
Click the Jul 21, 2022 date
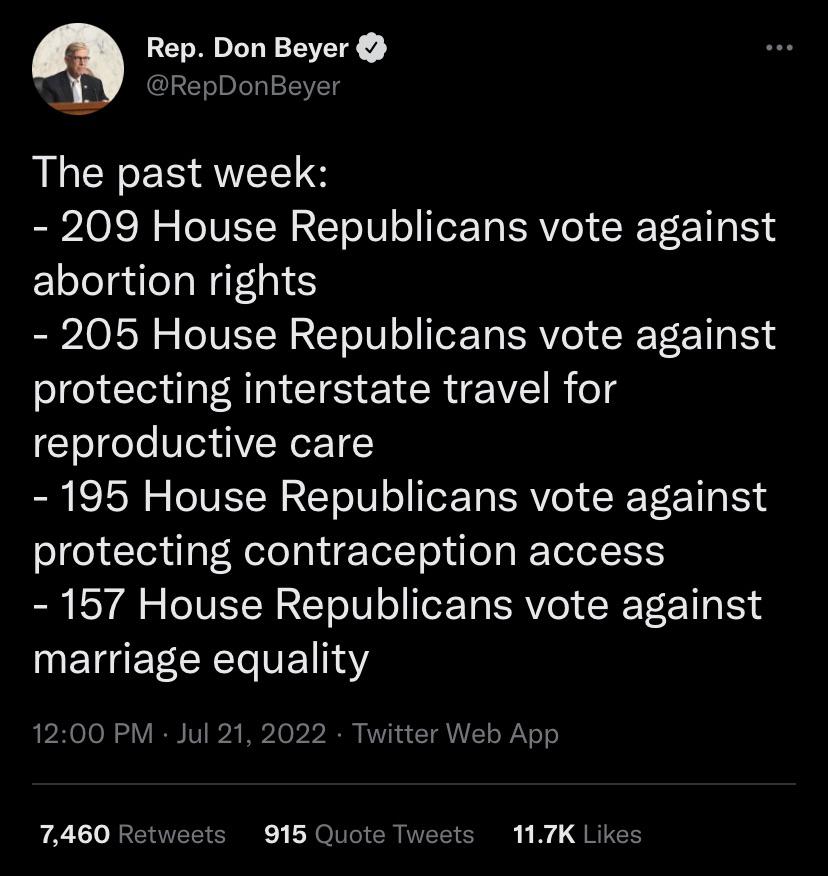coord(251,733)
